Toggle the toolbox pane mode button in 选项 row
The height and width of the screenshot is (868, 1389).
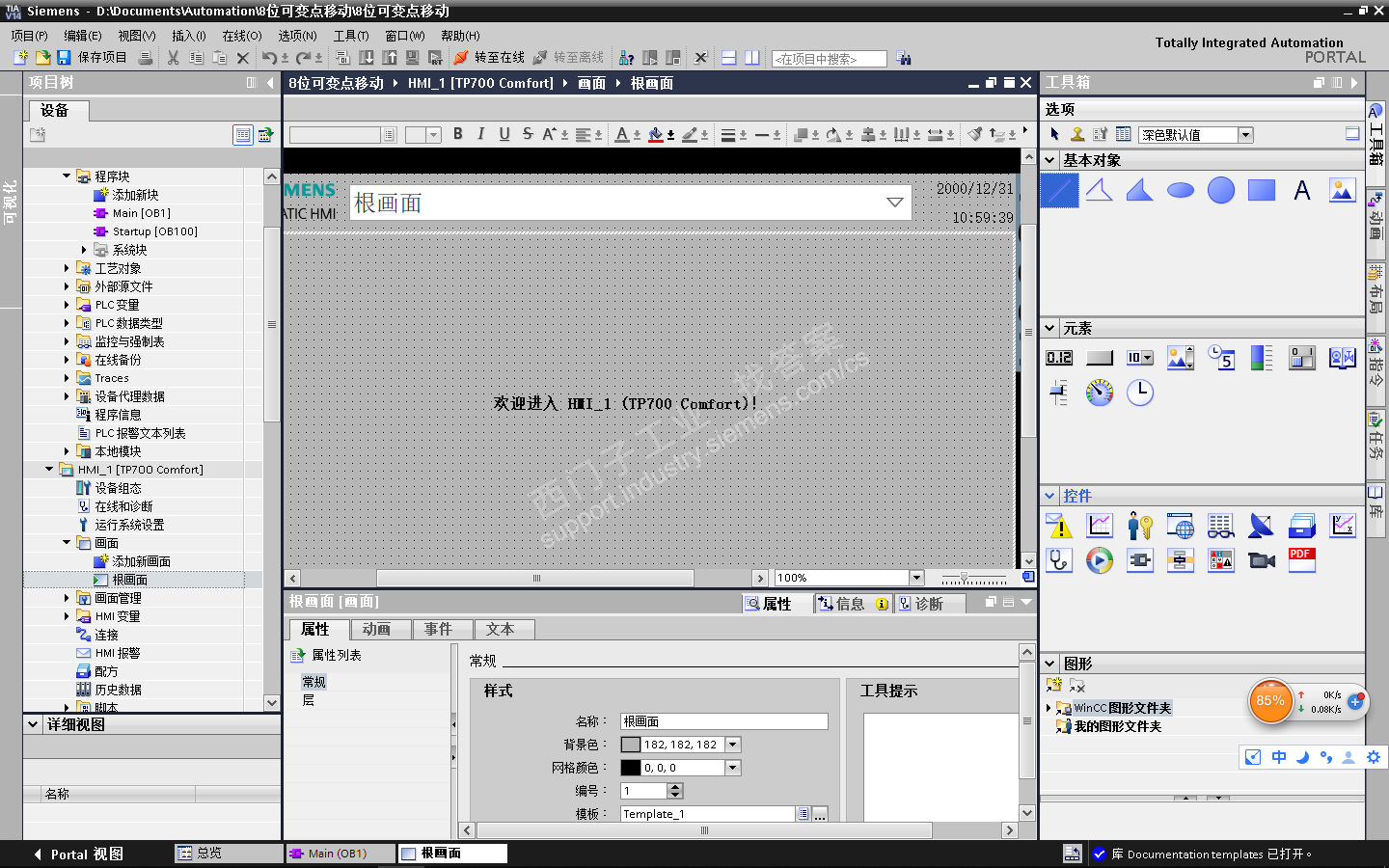tap(1352, 134)
